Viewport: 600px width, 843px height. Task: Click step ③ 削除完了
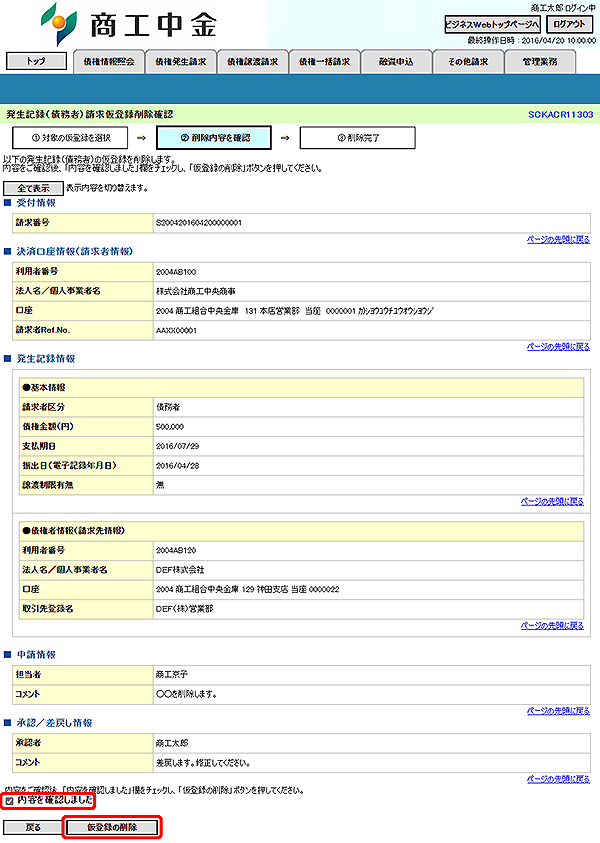pyautogui.click(x=358, y=138)
